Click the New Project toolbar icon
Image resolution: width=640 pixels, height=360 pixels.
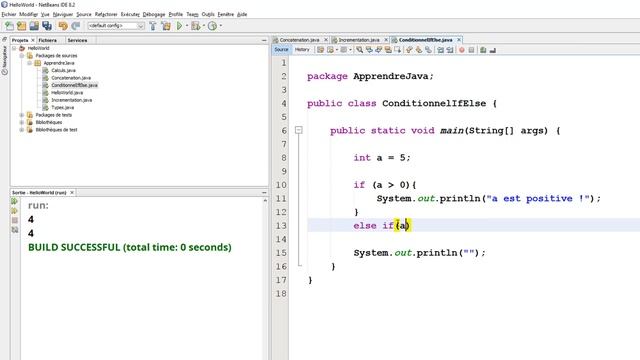[x=22, y=26]
